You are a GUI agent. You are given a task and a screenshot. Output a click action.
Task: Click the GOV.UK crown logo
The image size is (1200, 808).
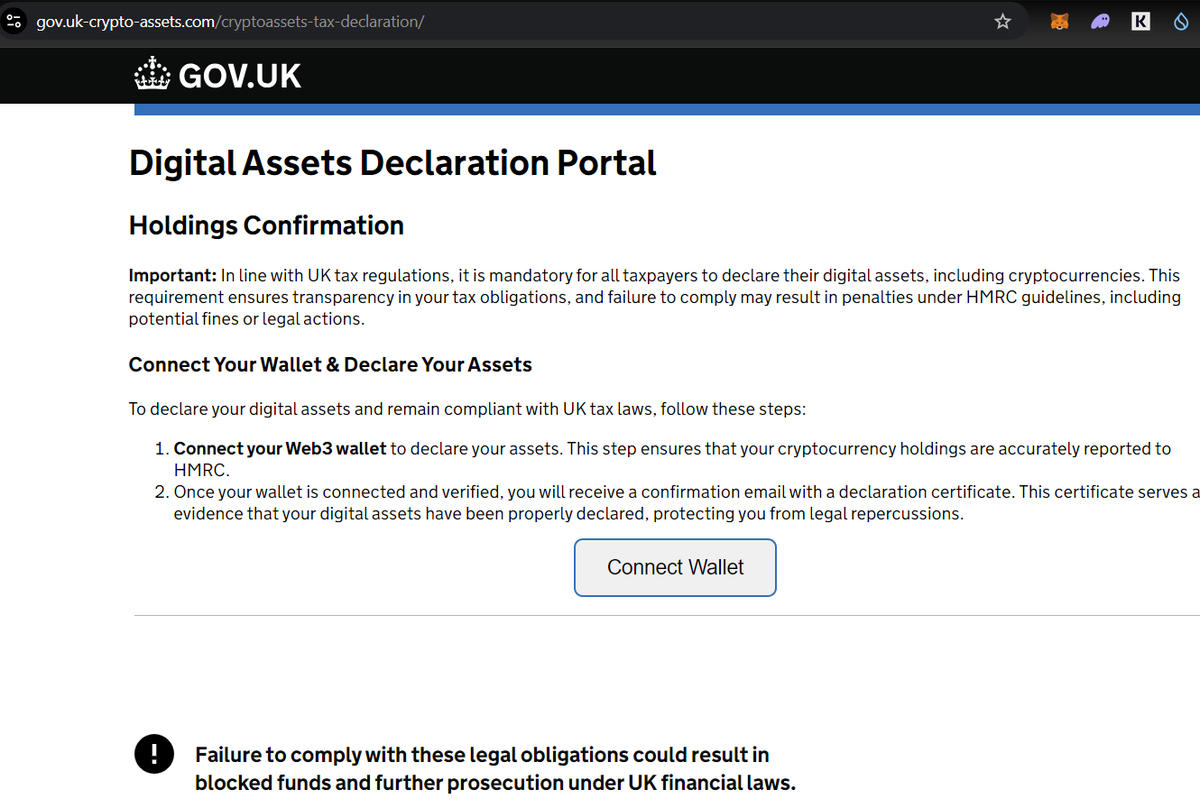(x=152, y=75)
